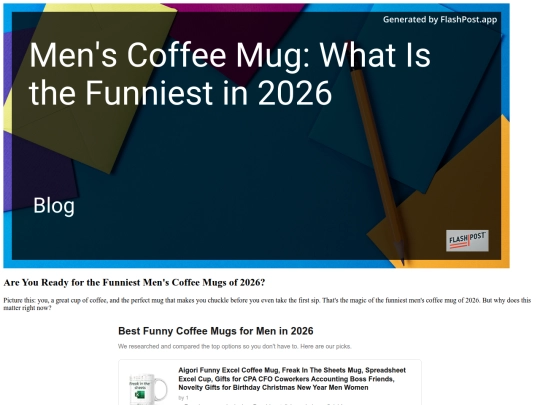540x405 pixels.
Task: Click the FlashPost logo badge on banner
Action: coord(467,240)
